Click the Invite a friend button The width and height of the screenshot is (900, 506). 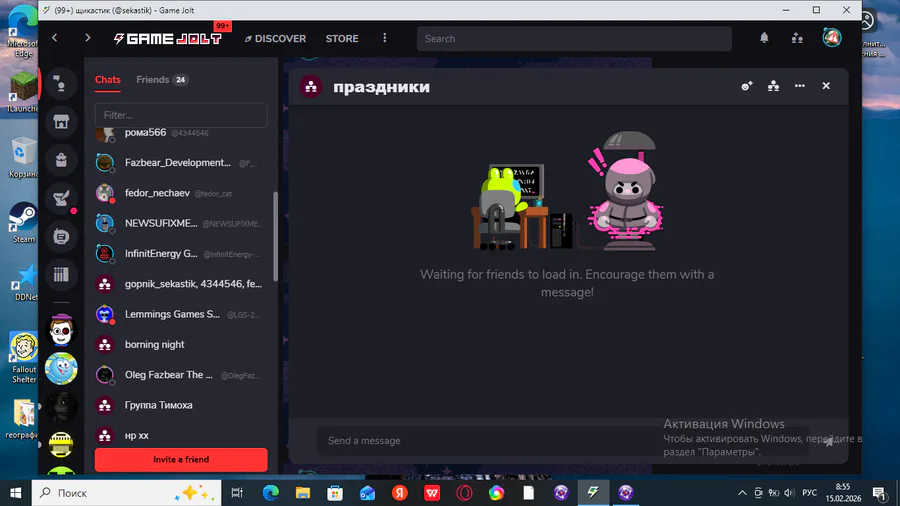coord(181,460)
